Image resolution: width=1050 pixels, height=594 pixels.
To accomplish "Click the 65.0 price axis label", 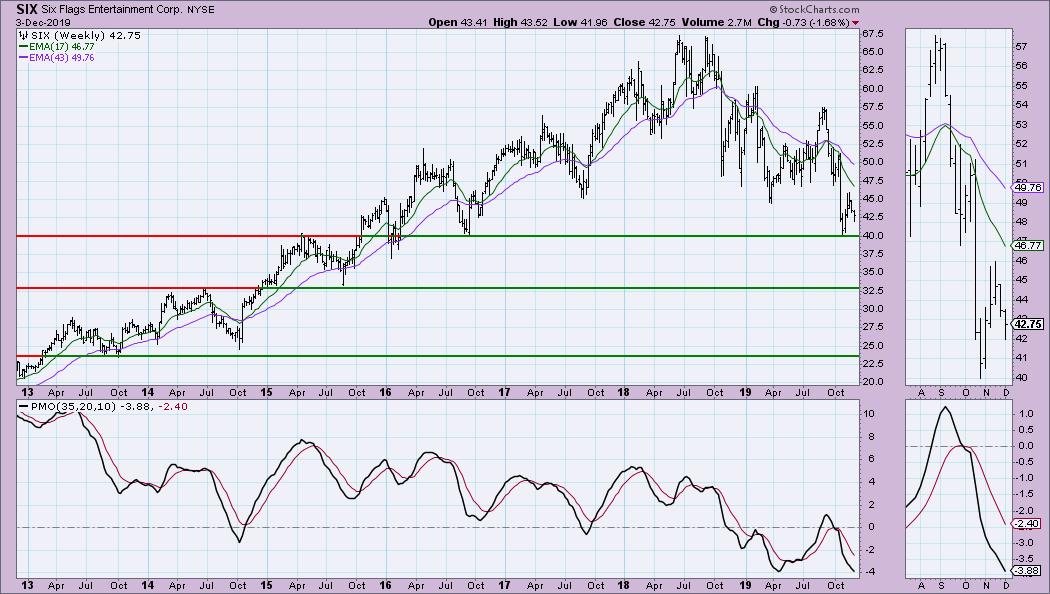I will pyautogui.click(x=871, y=52).
